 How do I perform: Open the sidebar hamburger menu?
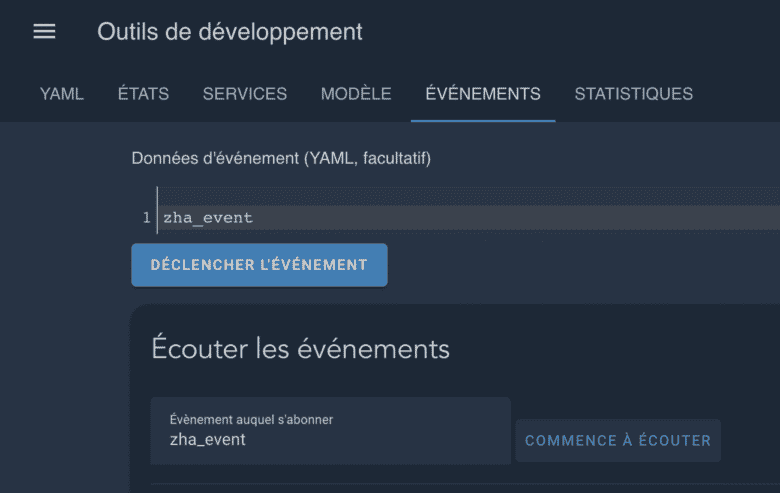pyautogui.click(x=44, y=32)
